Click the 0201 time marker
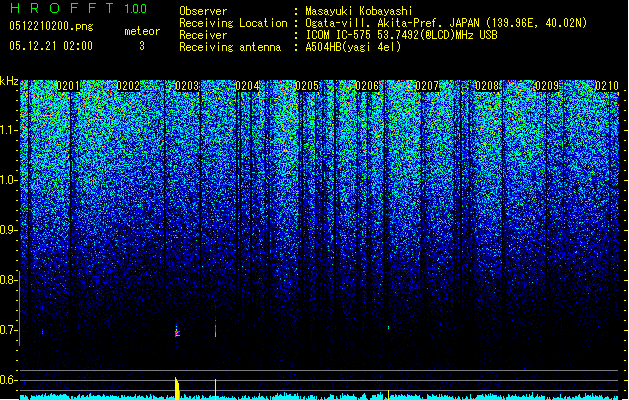 tap(68, 86)
